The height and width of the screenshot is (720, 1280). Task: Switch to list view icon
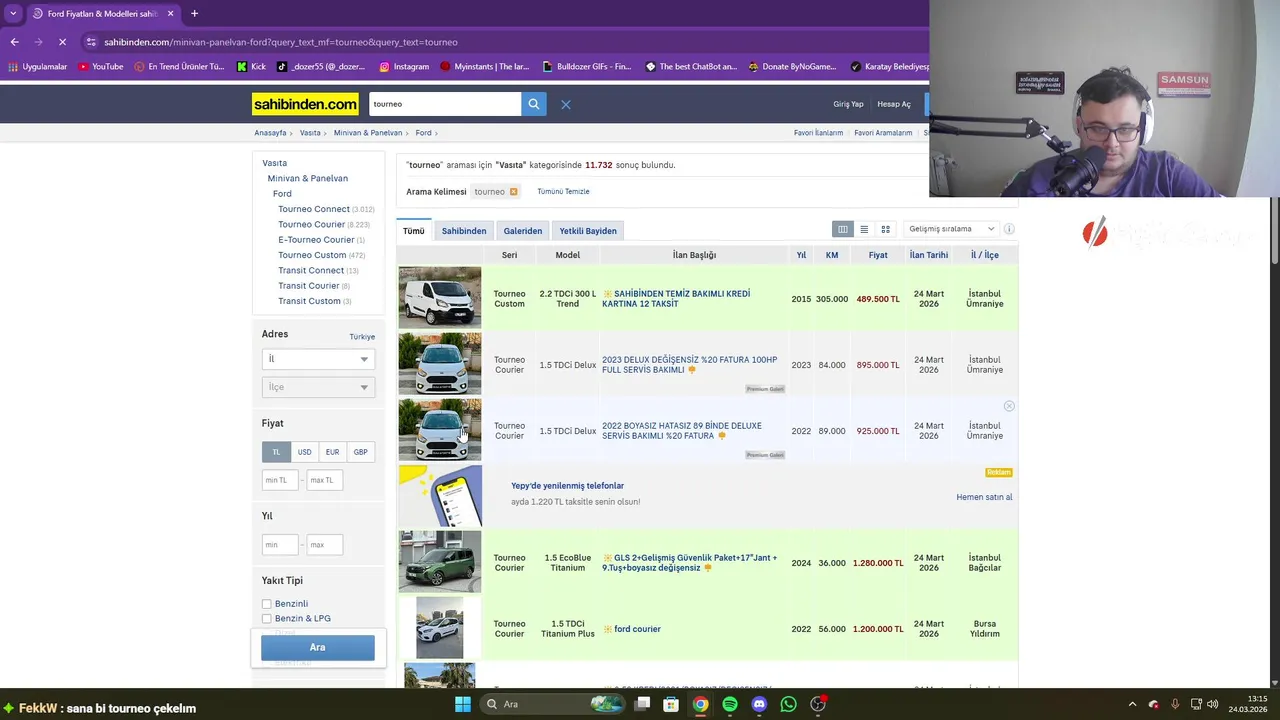click(x=864, y=229)
